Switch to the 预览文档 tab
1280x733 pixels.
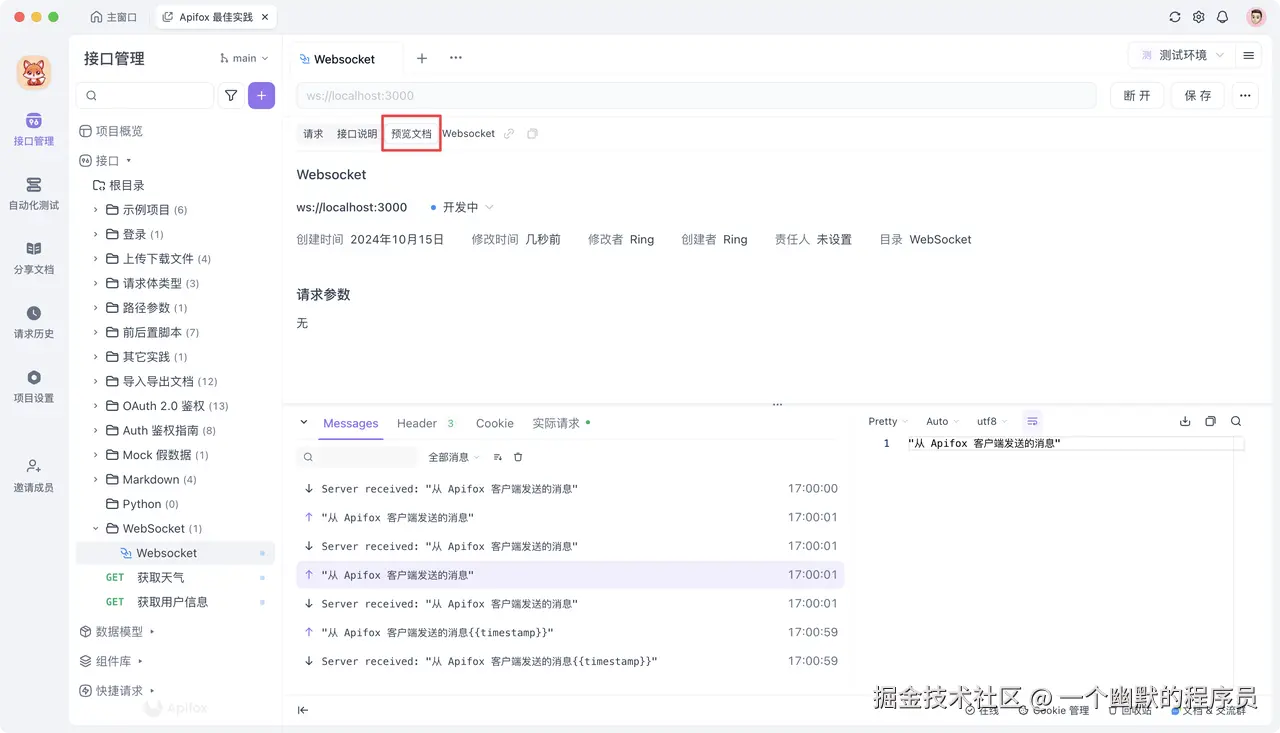[410, 133]
